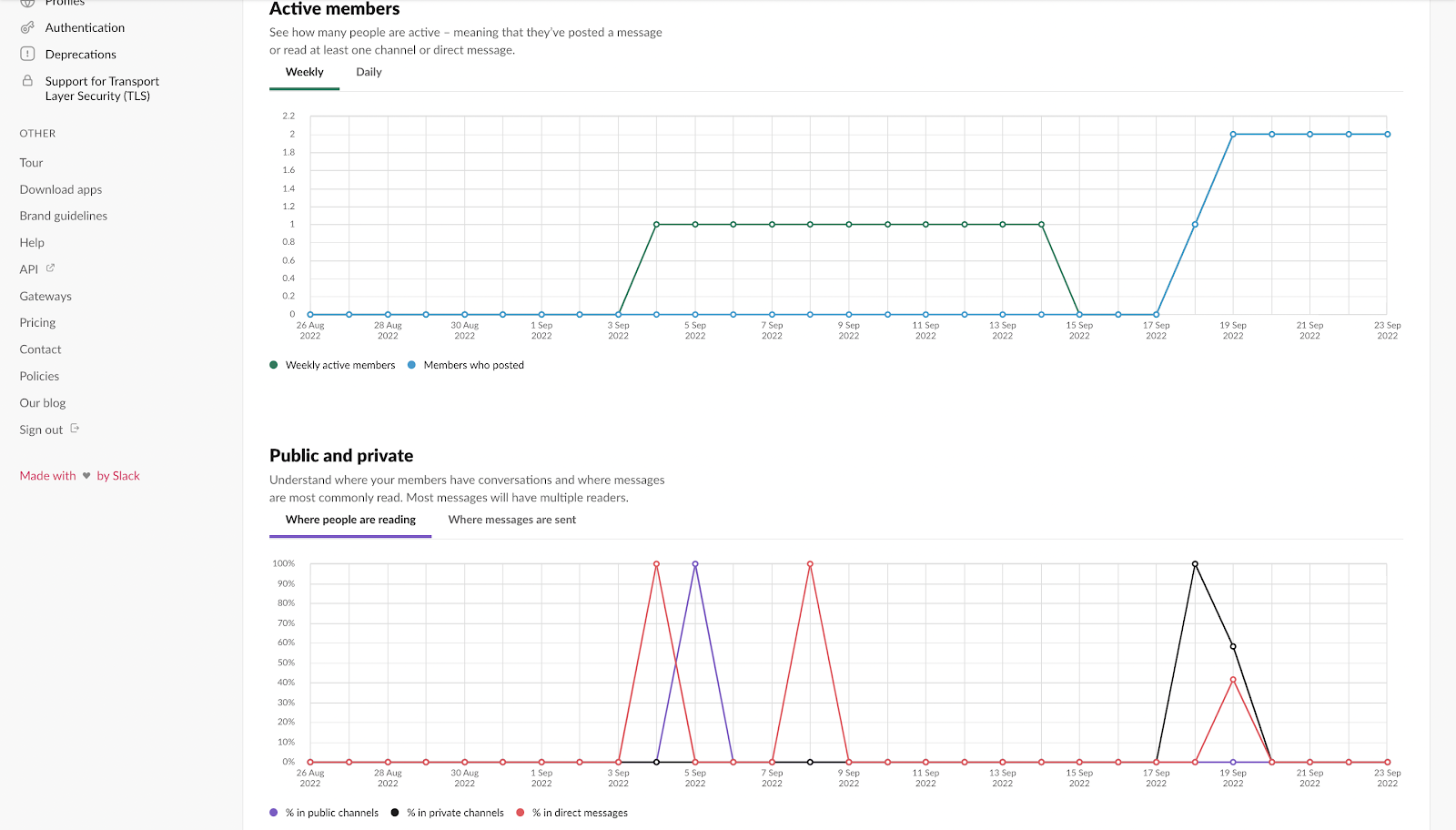Click the red direct messages point near 40%

pyautogui.click(x=1233, y=680)
